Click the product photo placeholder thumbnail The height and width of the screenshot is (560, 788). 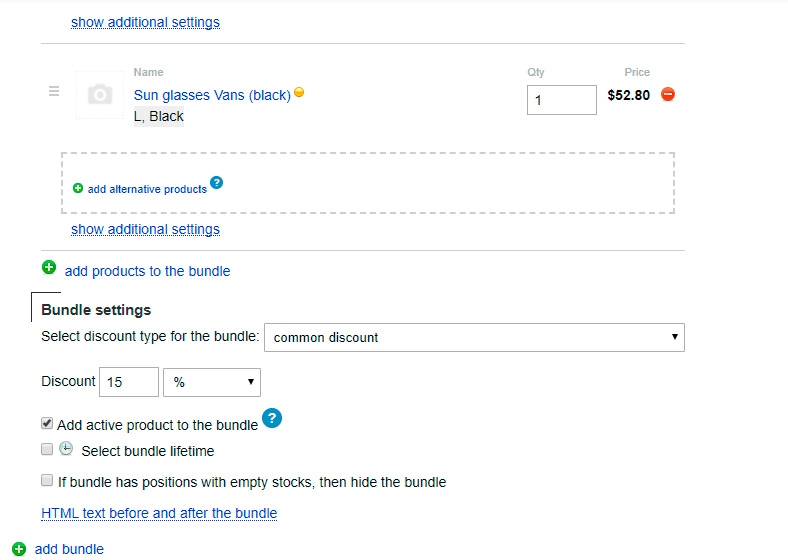(100, 95)
